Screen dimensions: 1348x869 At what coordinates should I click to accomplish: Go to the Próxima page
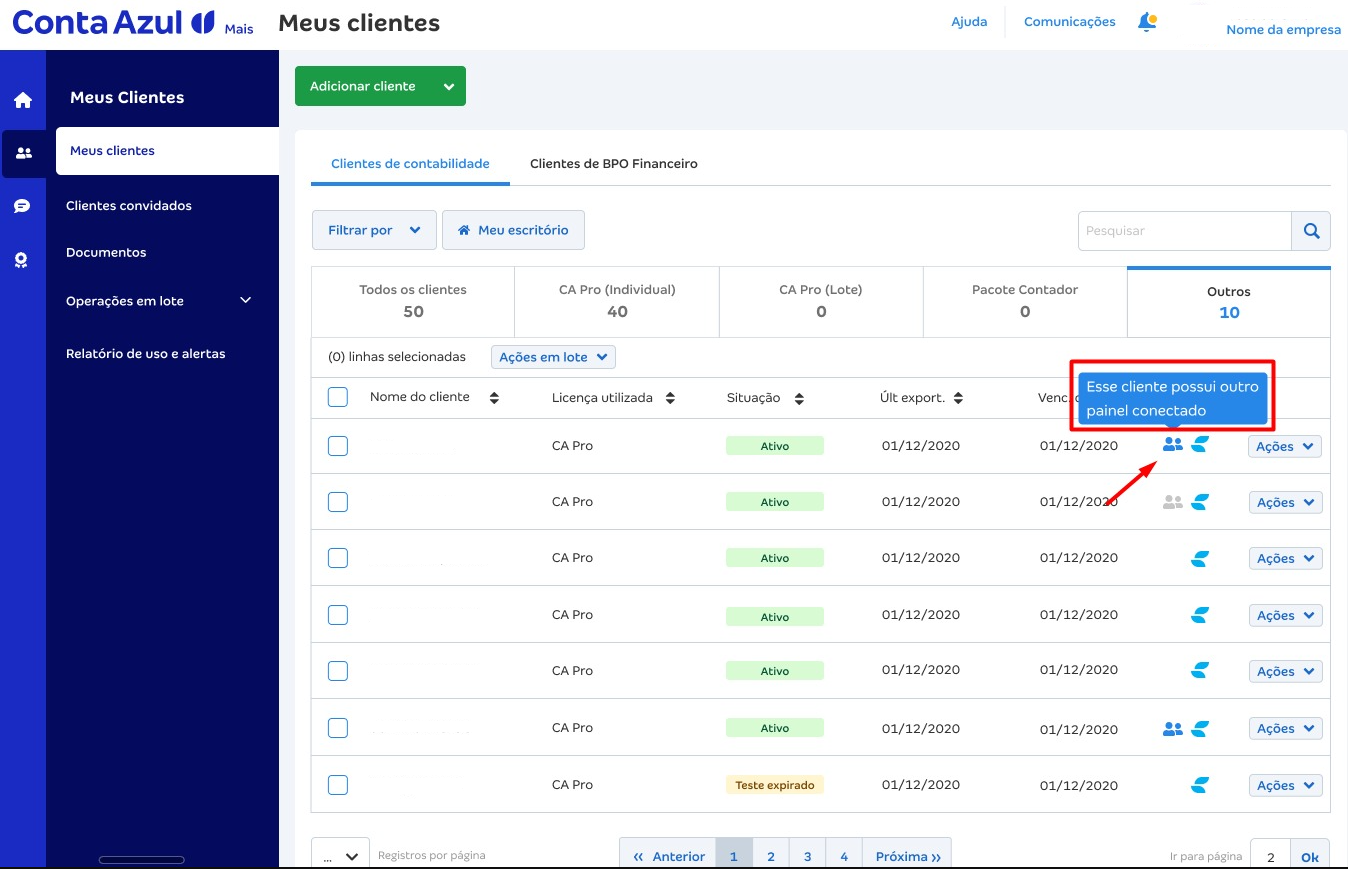tap(907, 856)
